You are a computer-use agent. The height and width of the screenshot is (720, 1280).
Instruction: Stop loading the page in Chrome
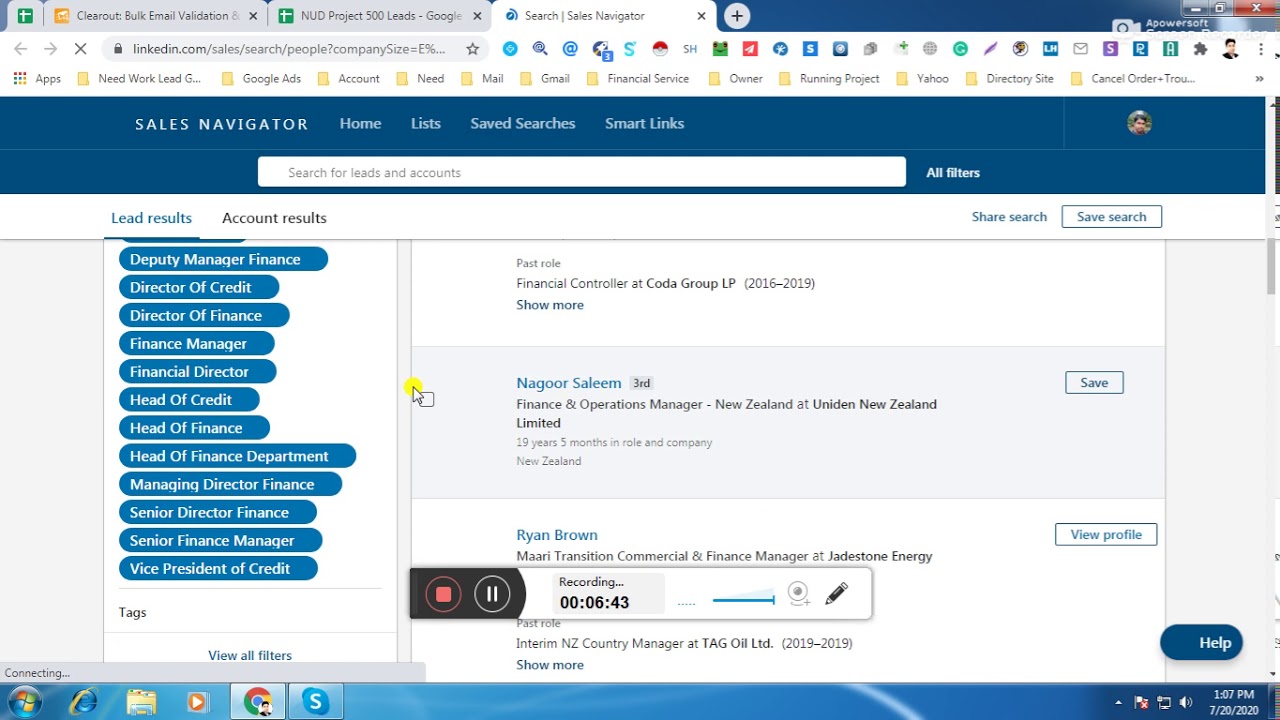pyautogui.click(x=81, y=49)
